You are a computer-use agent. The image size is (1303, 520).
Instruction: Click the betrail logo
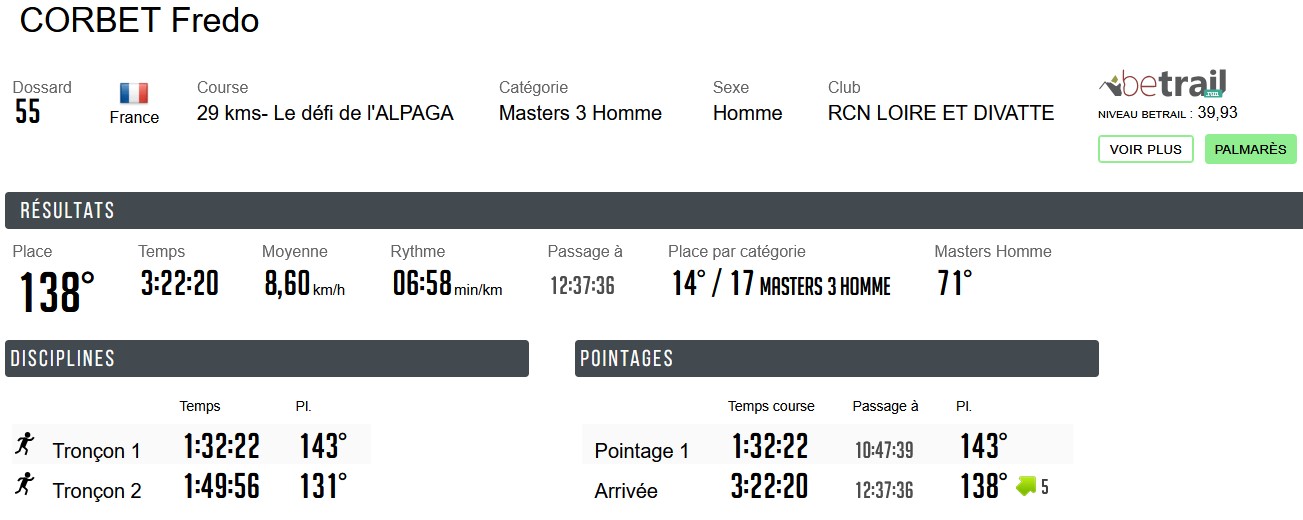[1162, 84]
